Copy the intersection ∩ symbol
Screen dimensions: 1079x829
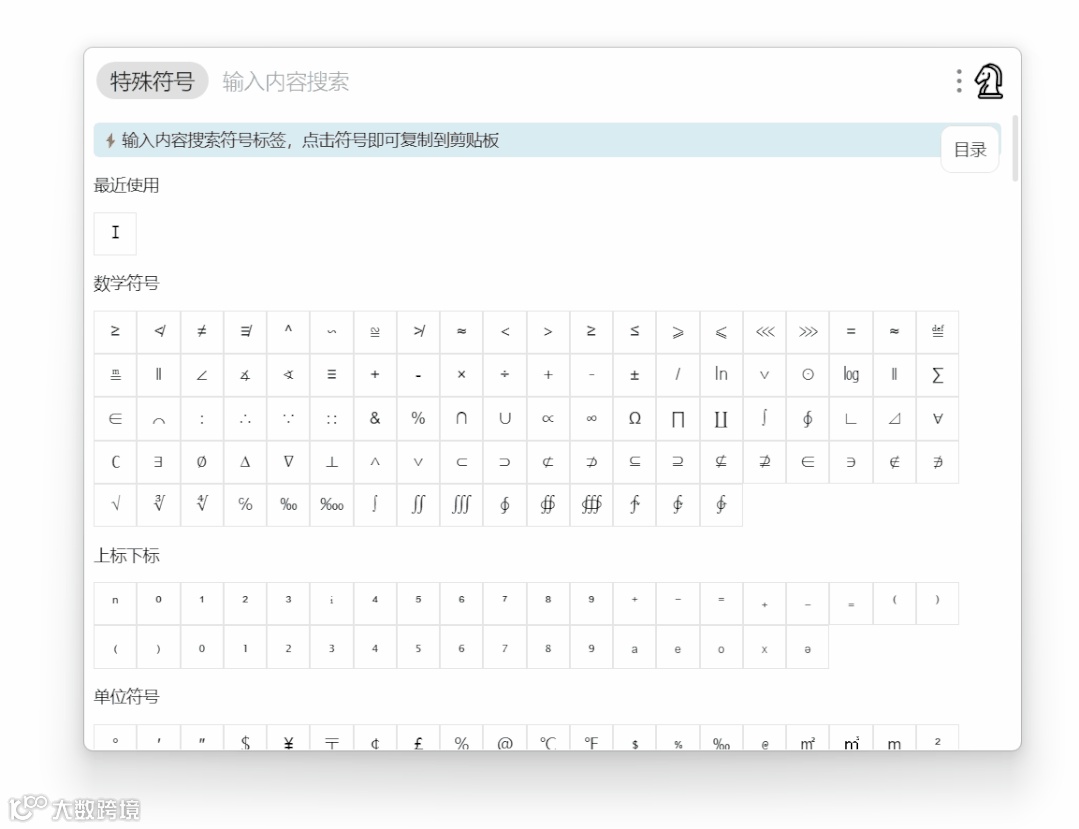click(462, 418)
